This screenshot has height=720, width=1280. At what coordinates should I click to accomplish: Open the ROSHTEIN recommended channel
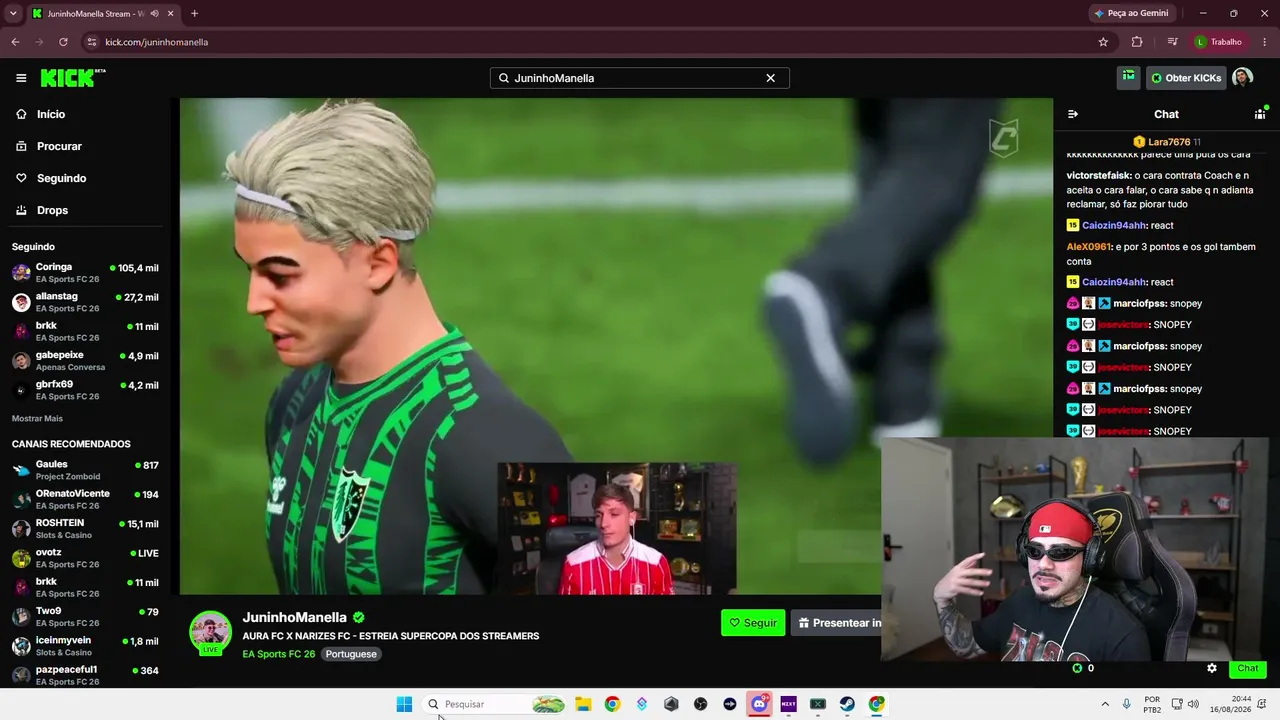pyautogui.click(x=85, y=528)
